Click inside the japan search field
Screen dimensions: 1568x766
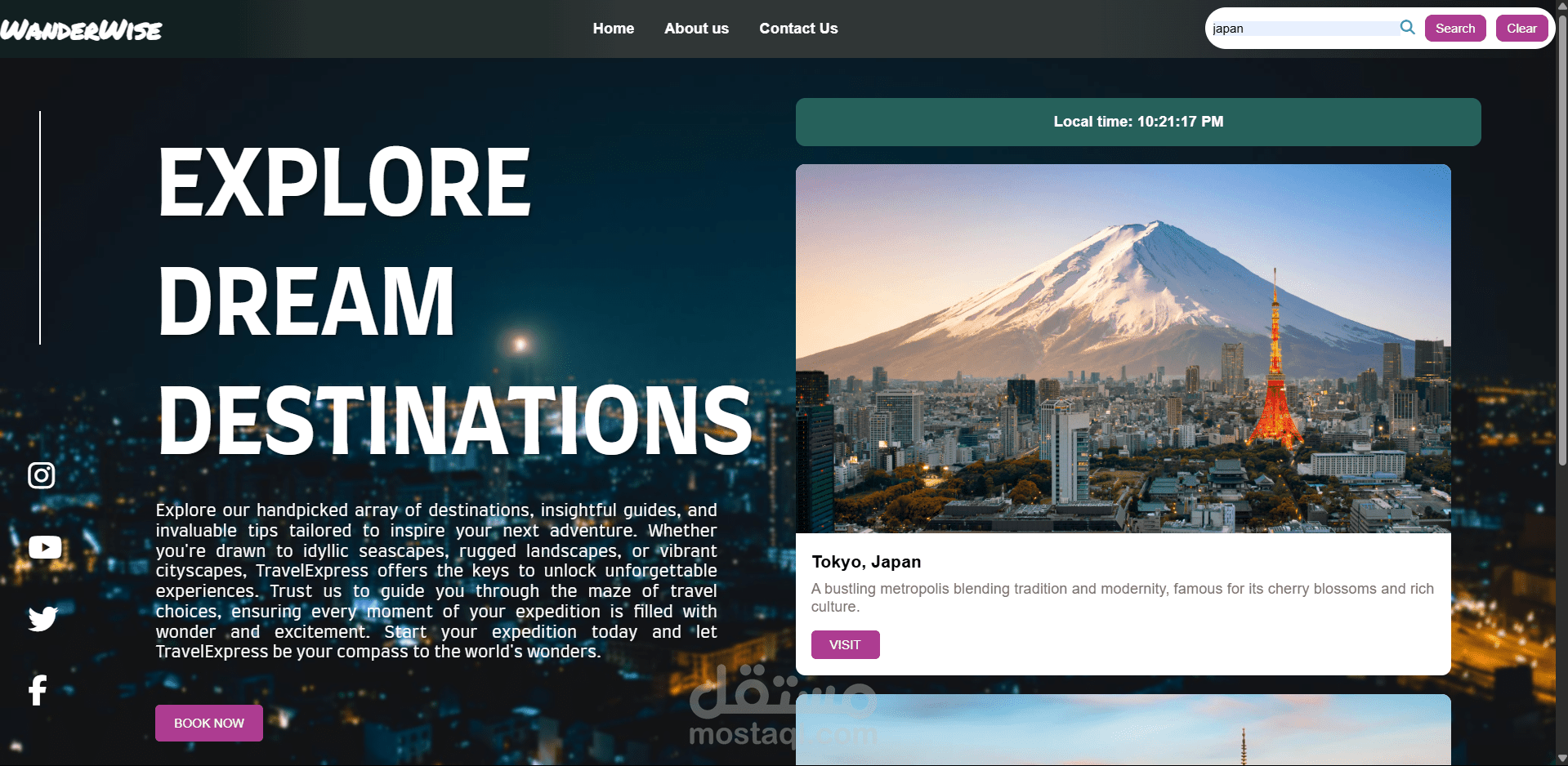(x=1299, y=27)
